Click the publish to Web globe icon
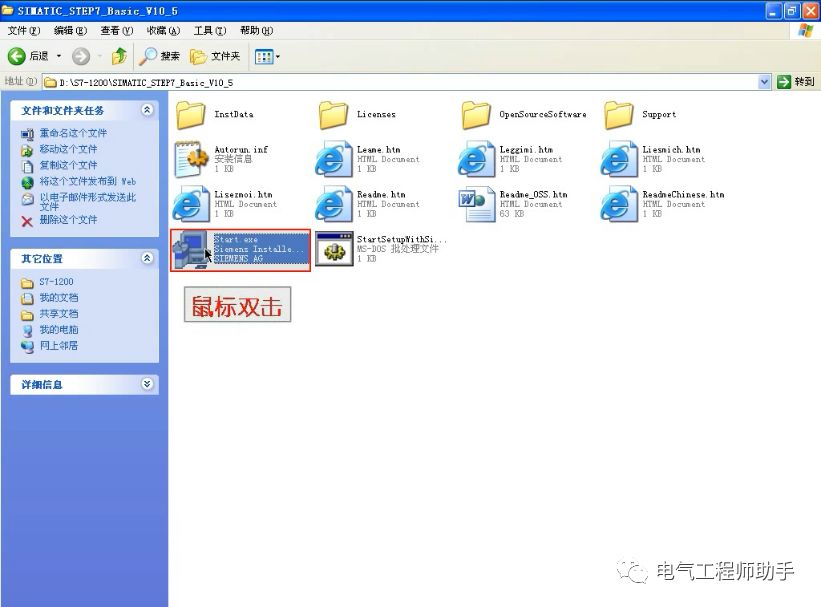Viewport: 821px width, 607px height. pyautogui.click(x=27, y=183)
